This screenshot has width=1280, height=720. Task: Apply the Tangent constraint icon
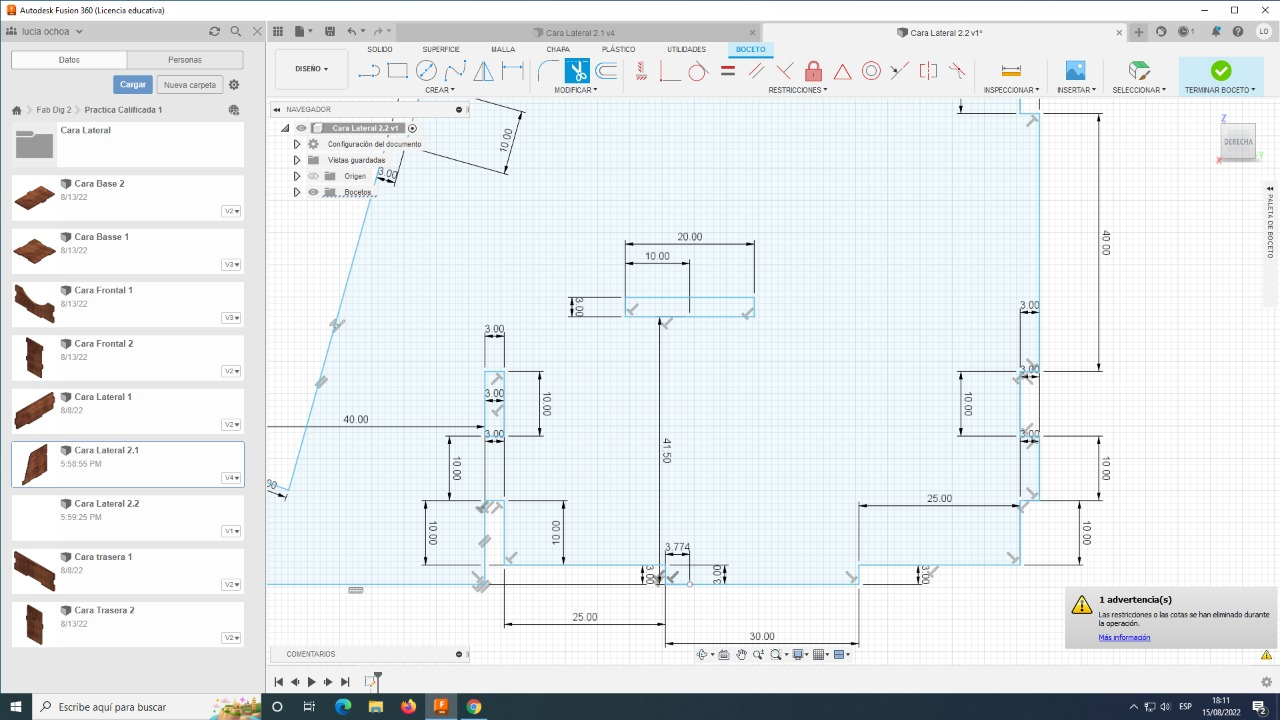click(x=698, y=71)
